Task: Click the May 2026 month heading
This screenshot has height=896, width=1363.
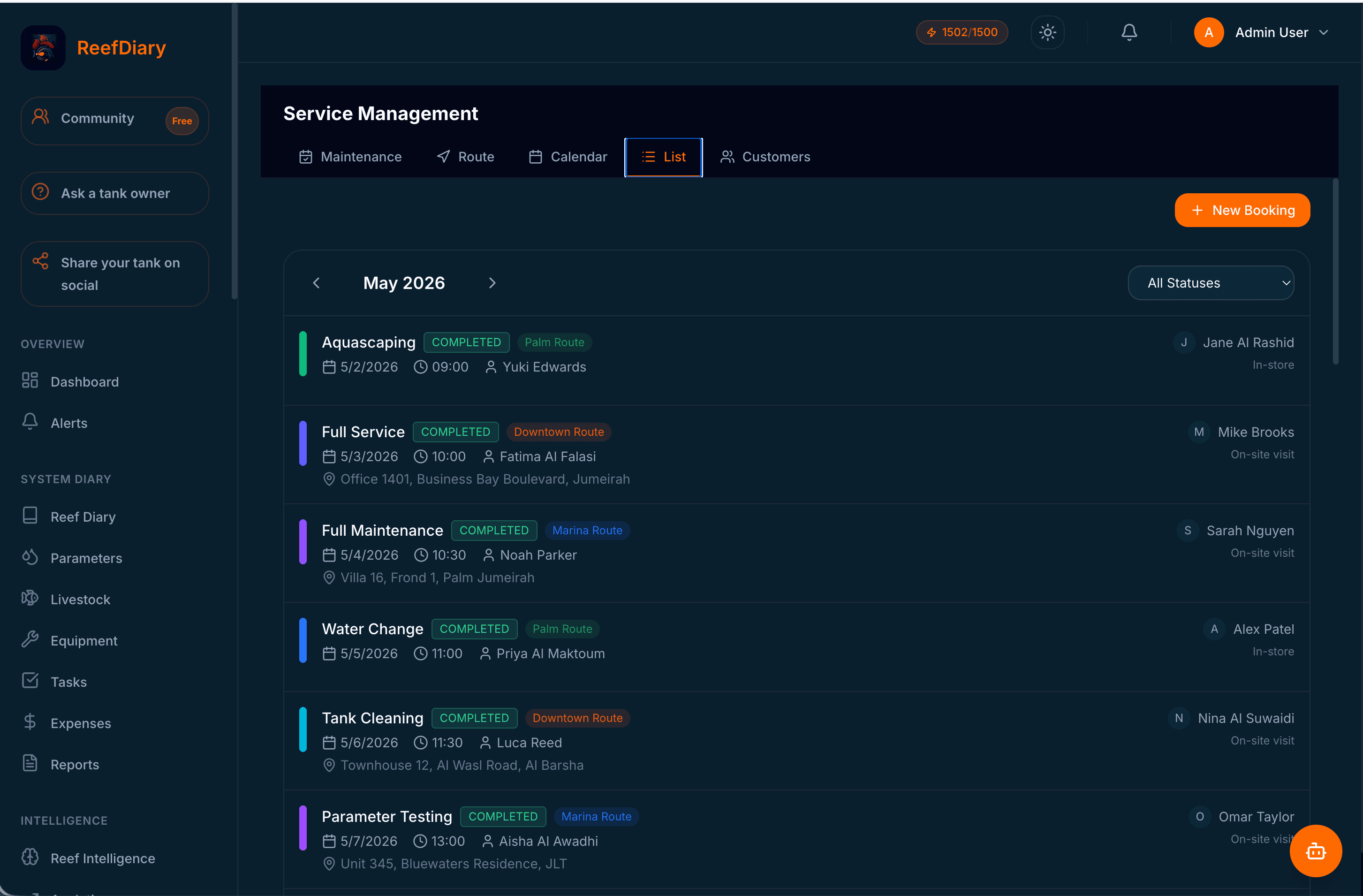Action: [404, 283]
